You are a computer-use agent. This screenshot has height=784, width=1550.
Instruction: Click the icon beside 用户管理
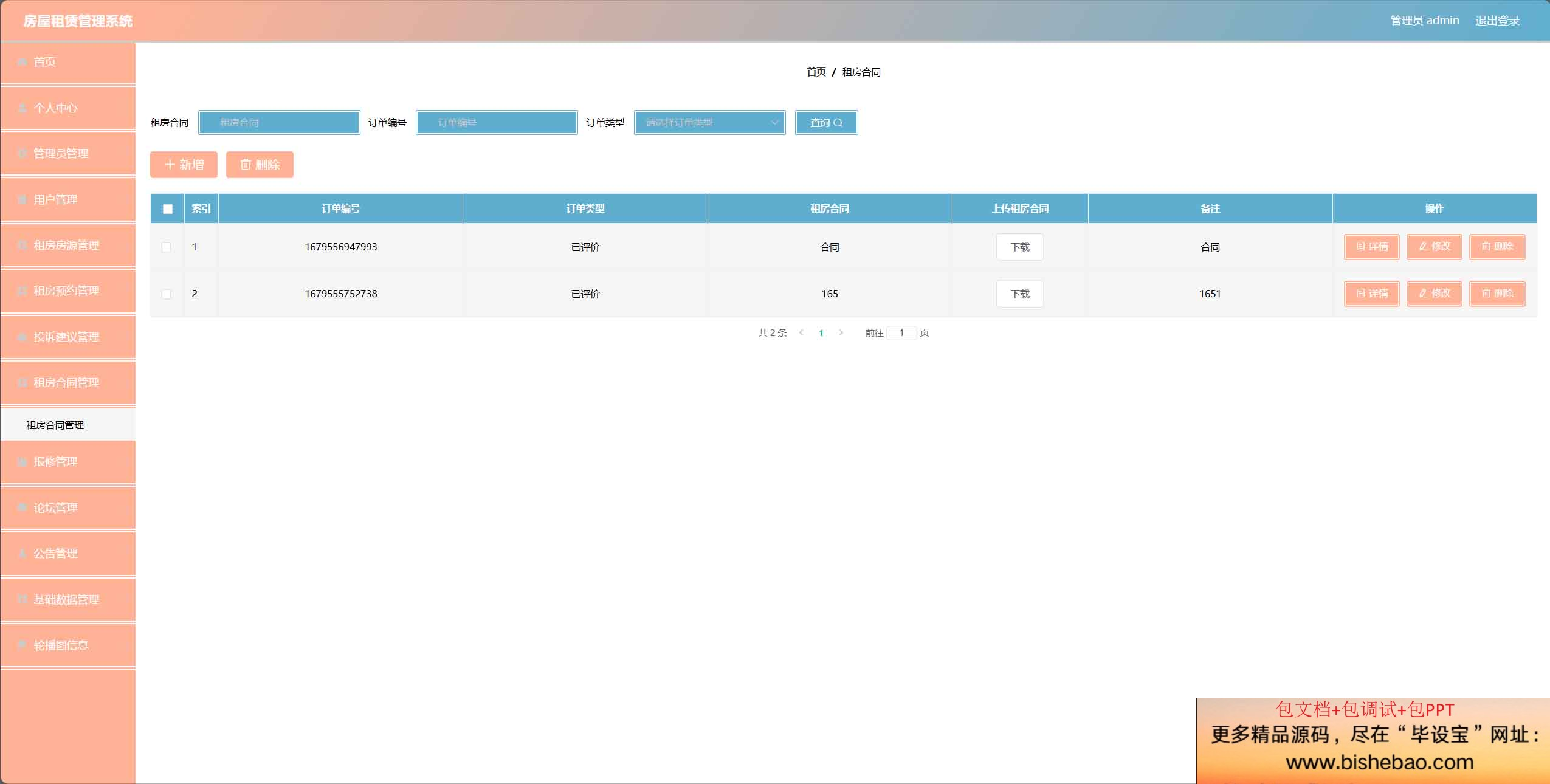coord(22,200)
